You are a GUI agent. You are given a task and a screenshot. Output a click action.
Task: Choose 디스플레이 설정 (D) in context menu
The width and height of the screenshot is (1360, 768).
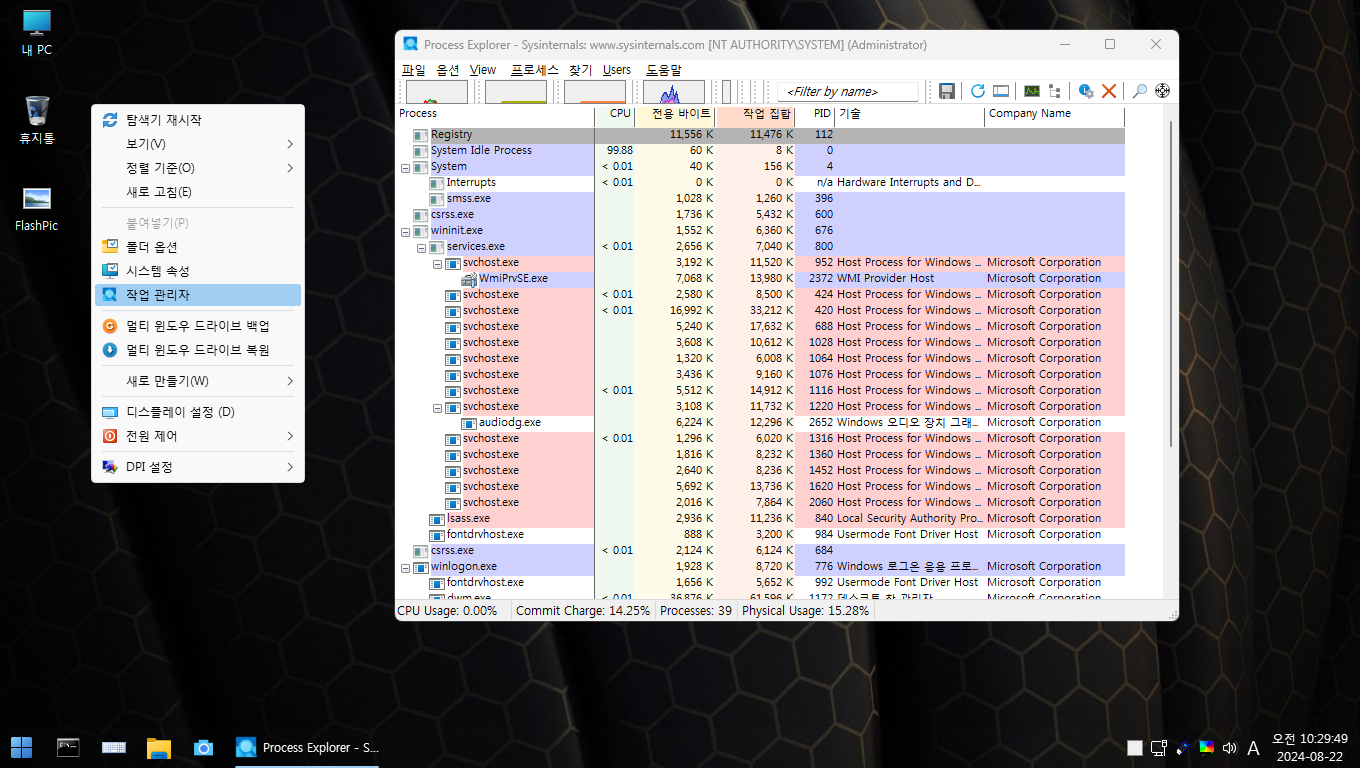coord(198,412)
